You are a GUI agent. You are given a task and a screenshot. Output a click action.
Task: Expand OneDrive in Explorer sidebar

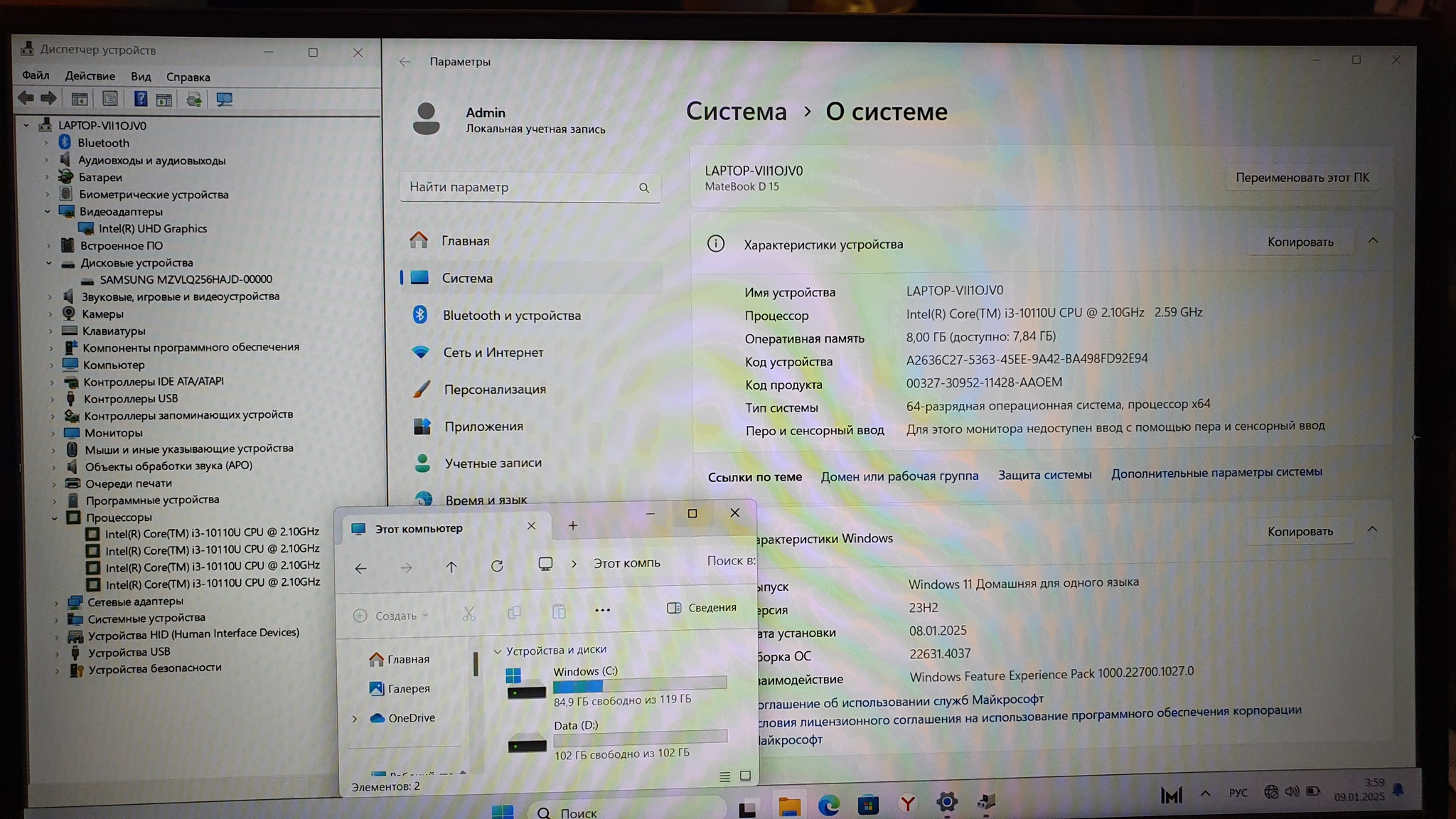pos(355,719)
